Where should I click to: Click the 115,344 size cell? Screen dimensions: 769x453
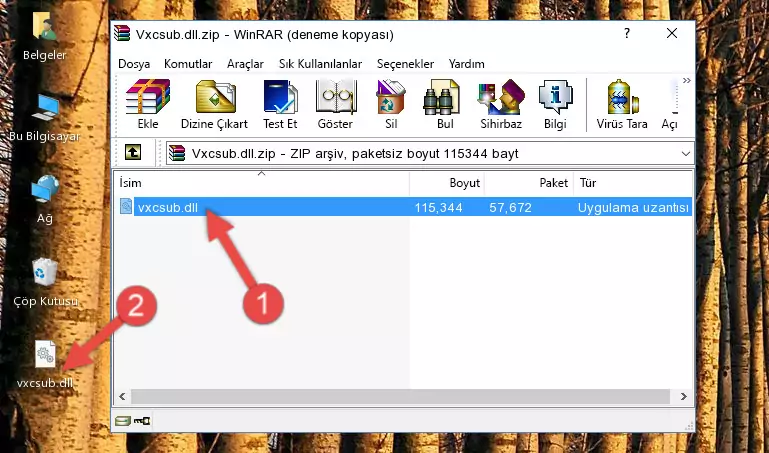click(438, 207)
